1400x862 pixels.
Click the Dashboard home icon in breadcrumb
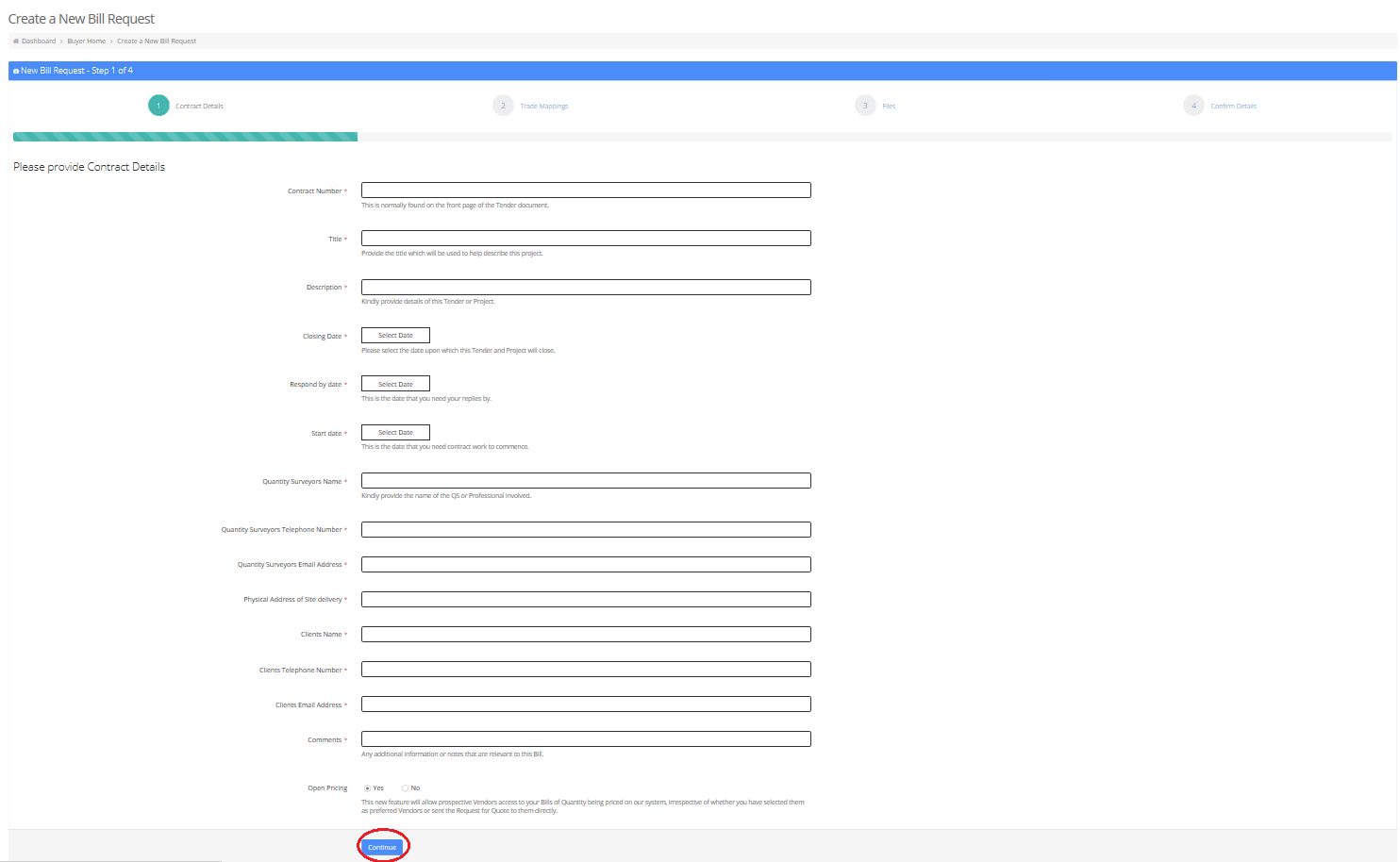point(16,41)
